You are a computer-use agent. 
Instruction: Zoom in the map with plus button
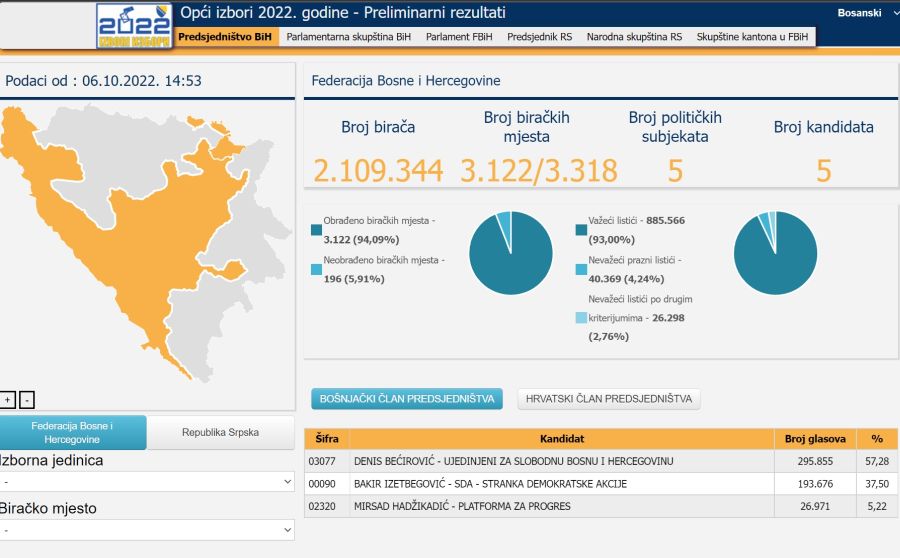[8, 399]
